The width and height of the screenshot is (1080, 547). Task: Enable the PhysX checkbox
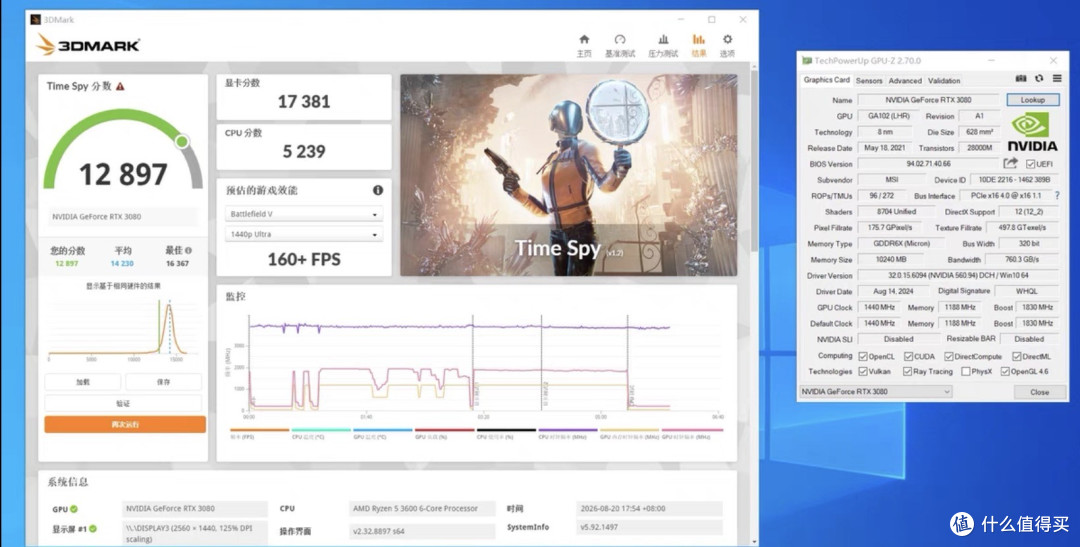coord(965,371)
